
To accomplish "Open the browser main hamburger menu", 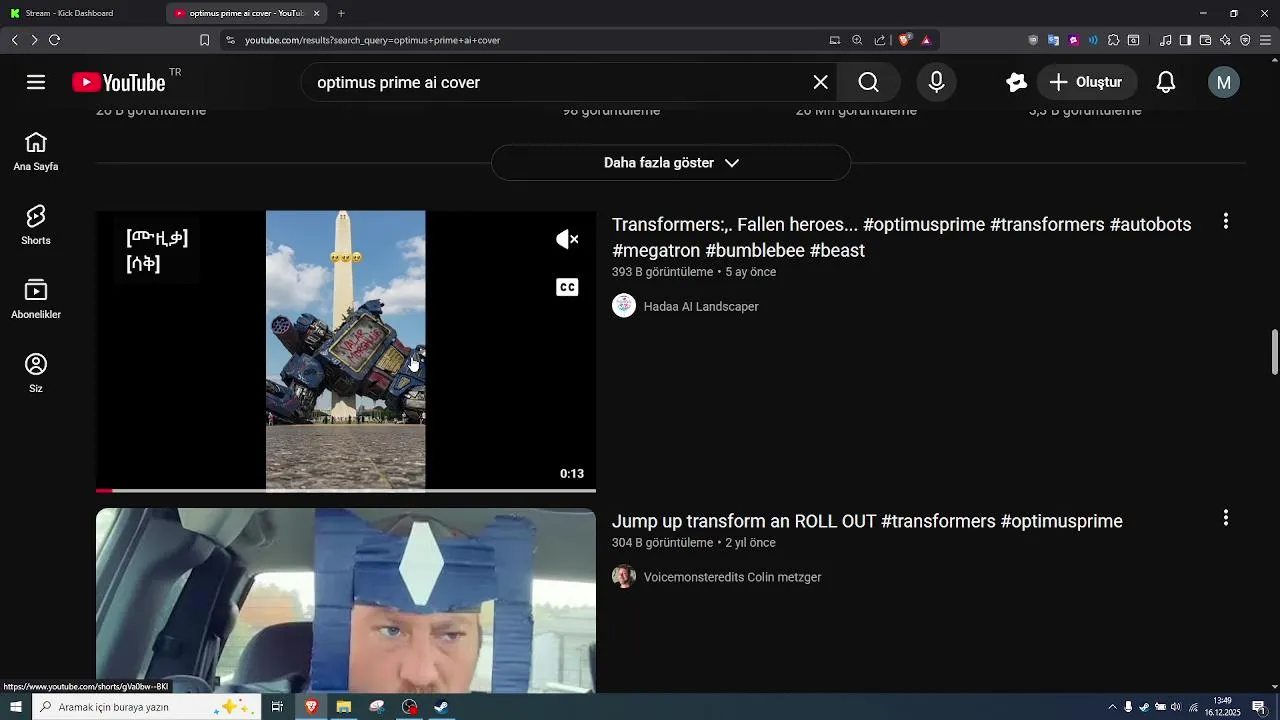I will (x=1266, y=40).
